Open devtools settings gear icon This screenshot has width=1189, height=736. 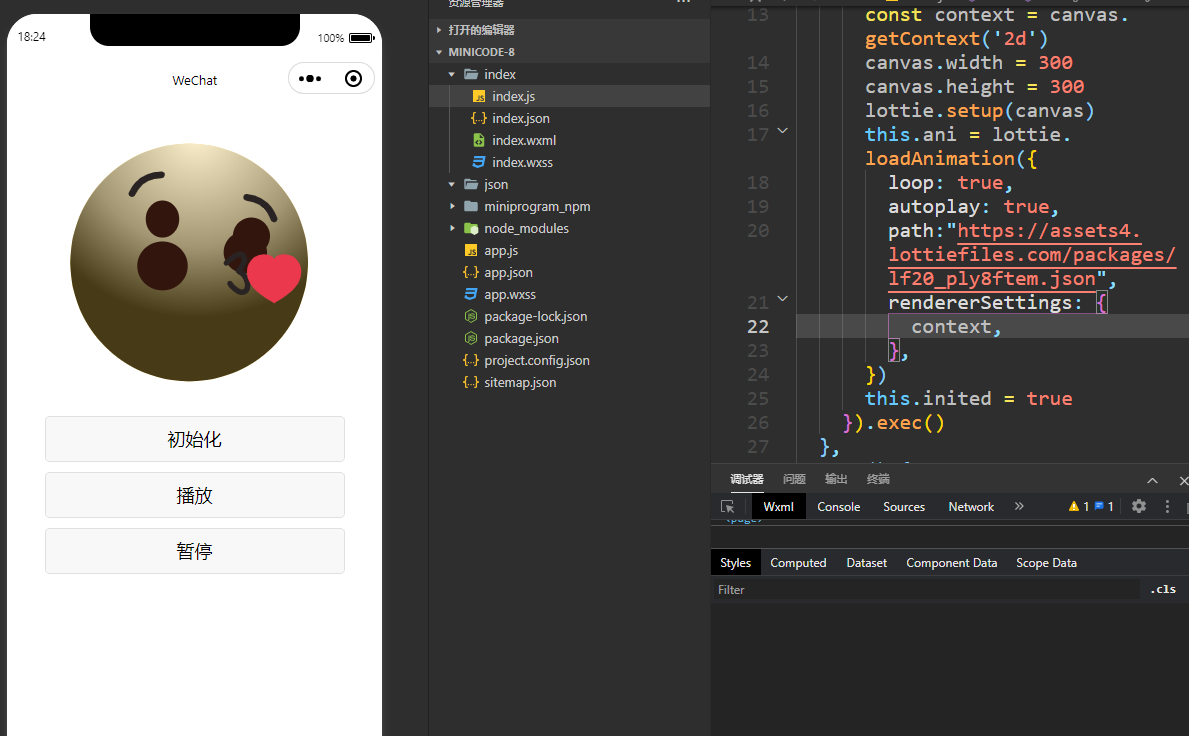(1139, 506)
